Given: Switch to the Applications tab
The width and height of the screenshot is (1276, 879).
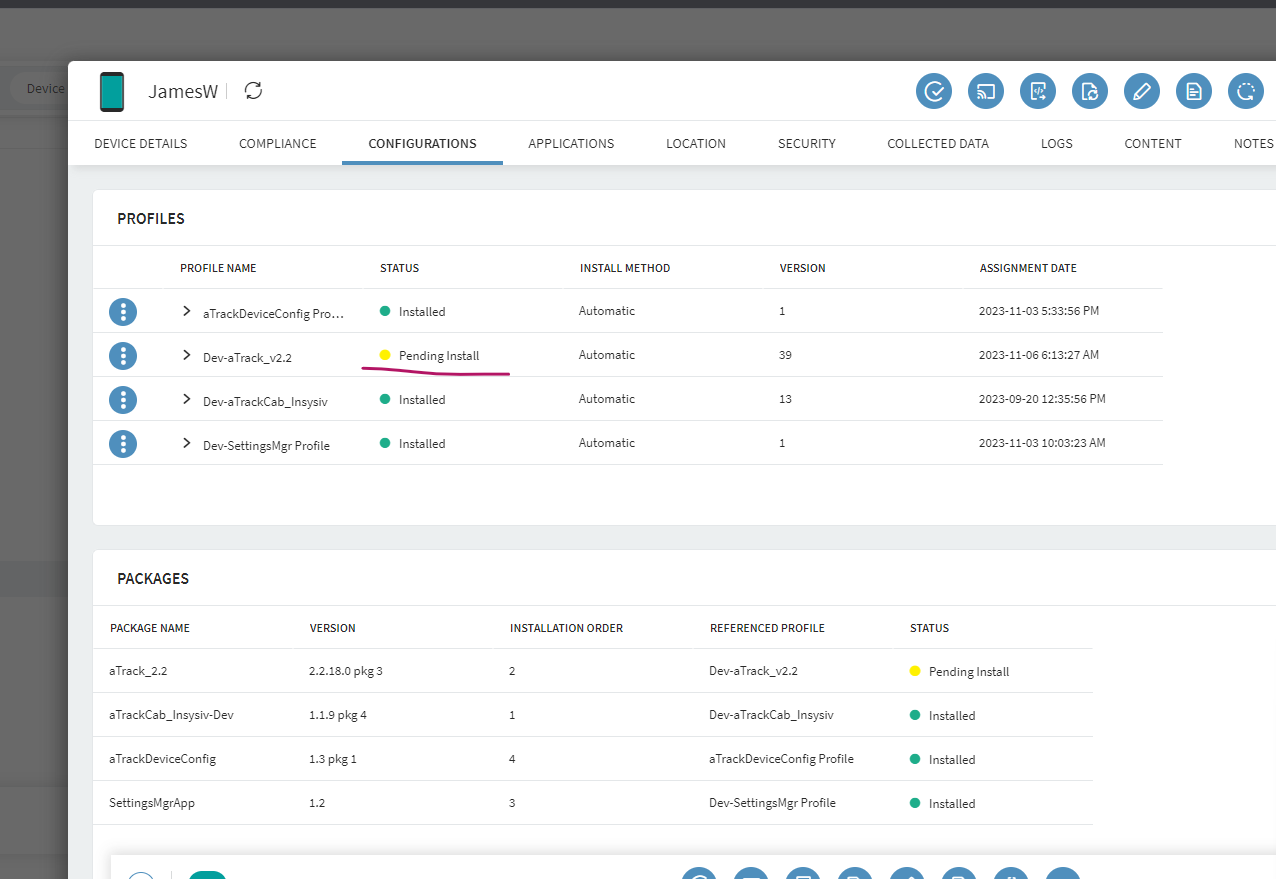Looking at the screenshot, I should coord(571,143).
